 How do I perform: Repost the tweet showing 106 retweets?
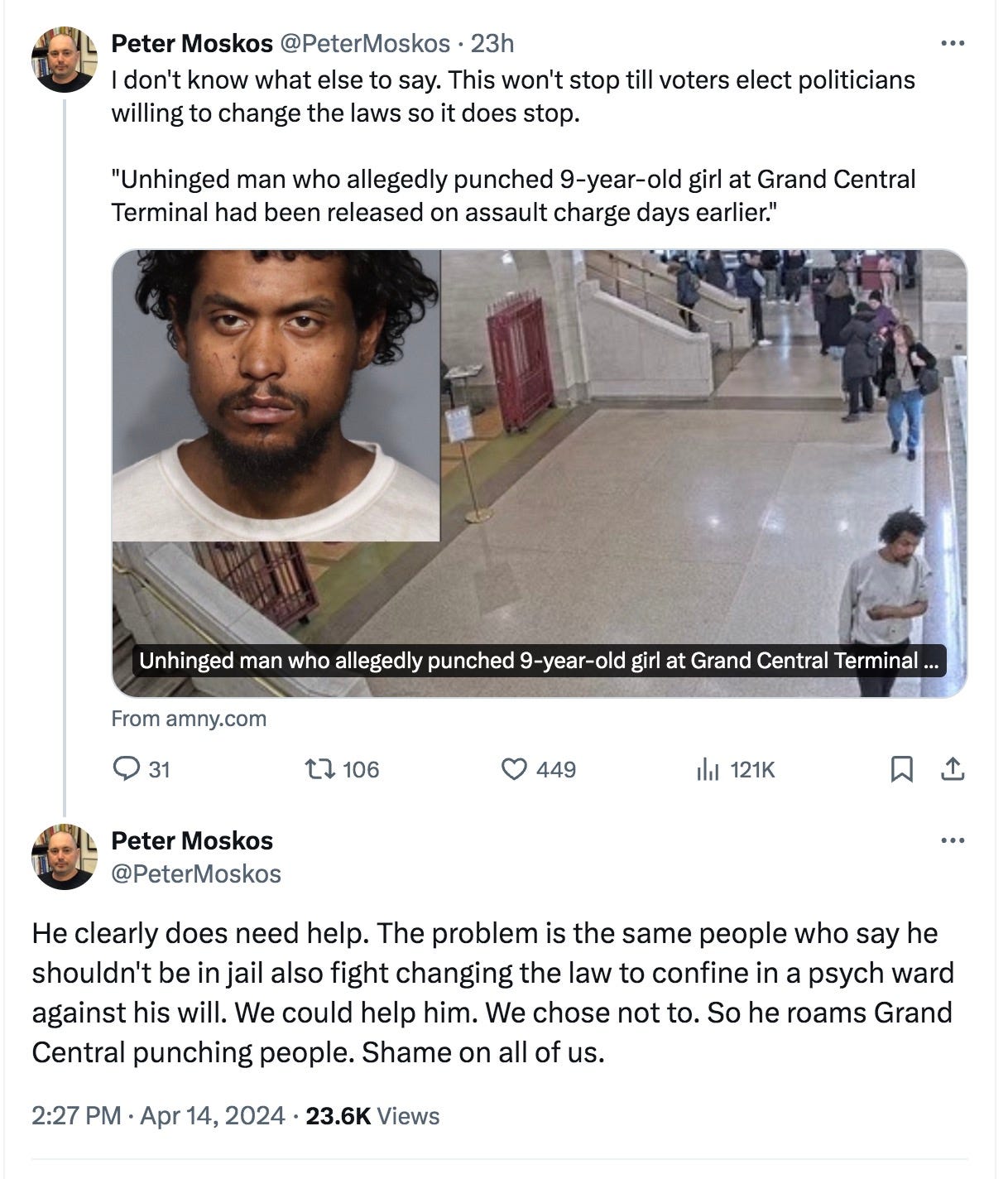tap(319, 770)
